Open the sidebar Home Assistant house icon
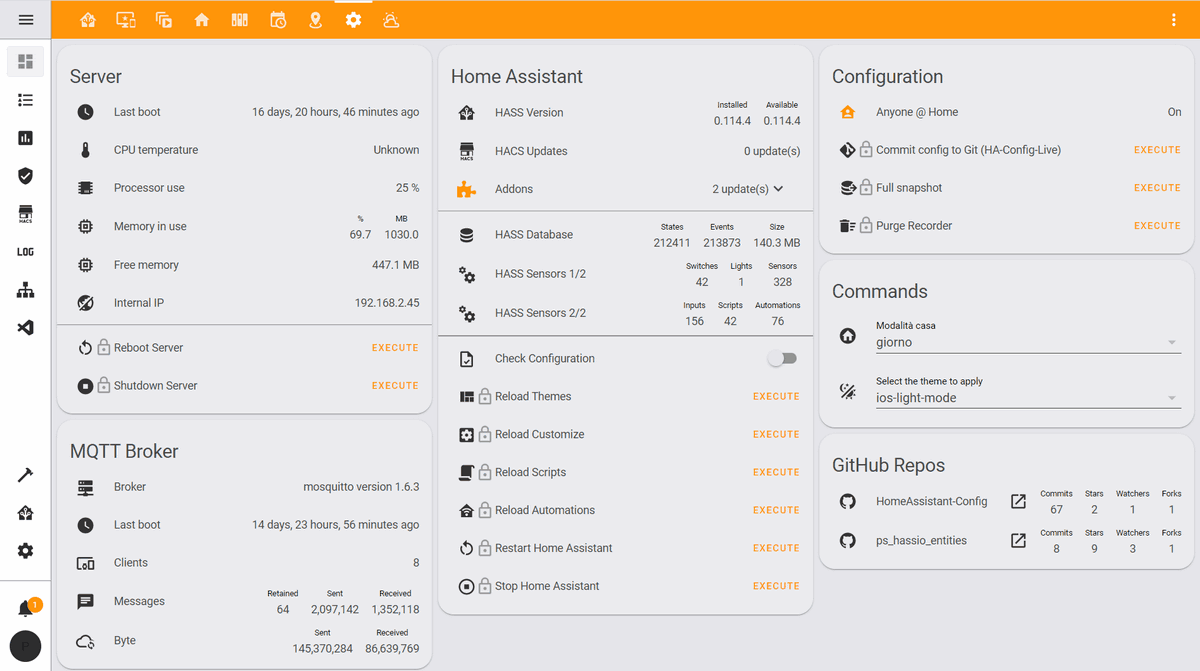The width and height of the screenshot is (1200, 671). 26,513
